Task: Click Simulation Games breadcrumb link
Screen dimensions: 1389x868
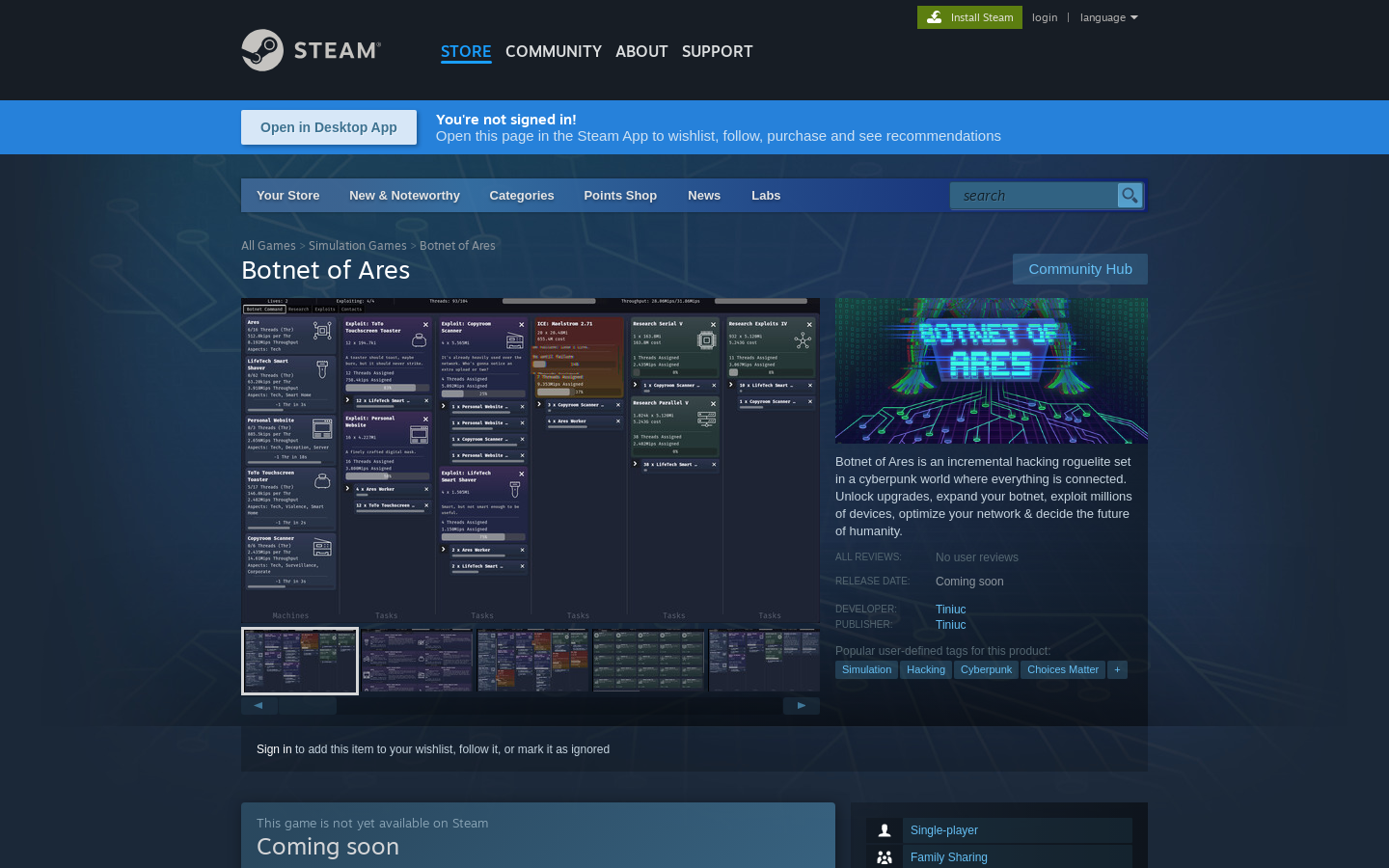Action: pos(358,246)
